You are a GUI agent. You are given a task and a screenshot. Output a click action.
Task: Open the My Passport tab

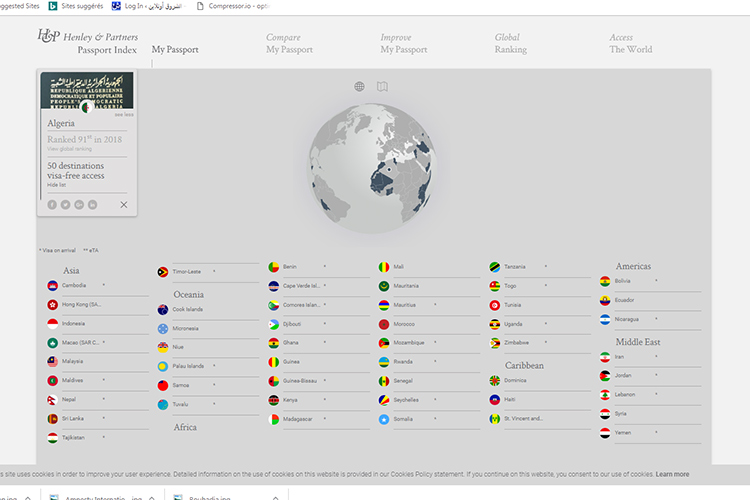point(175,49)
